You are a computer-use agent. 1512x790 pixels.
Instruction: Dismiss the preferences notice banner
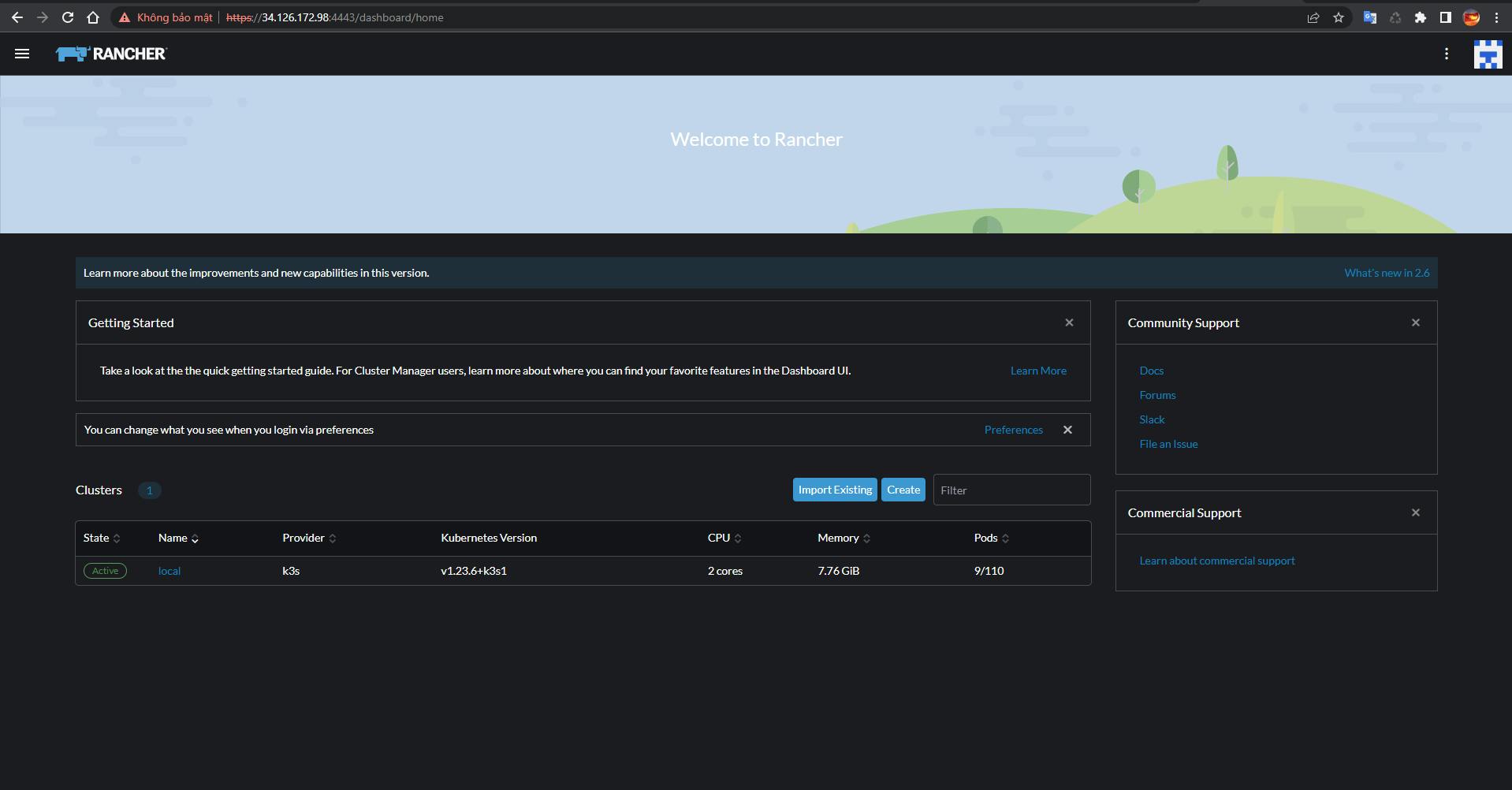pos(1067,430)
